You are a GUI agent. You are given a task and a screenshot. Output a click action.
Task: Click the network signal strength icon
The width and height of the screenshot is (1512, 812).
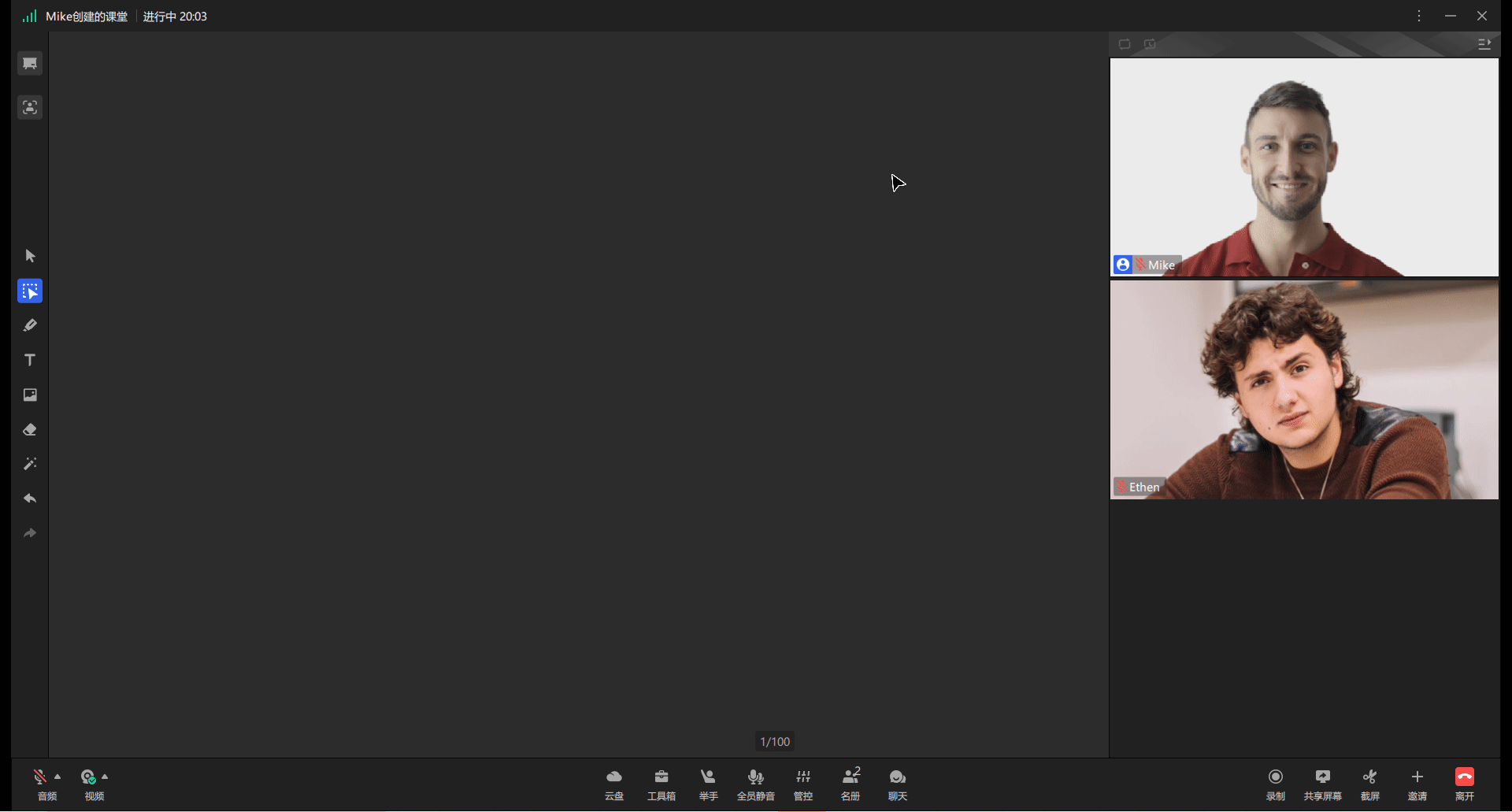click(29, 16)
